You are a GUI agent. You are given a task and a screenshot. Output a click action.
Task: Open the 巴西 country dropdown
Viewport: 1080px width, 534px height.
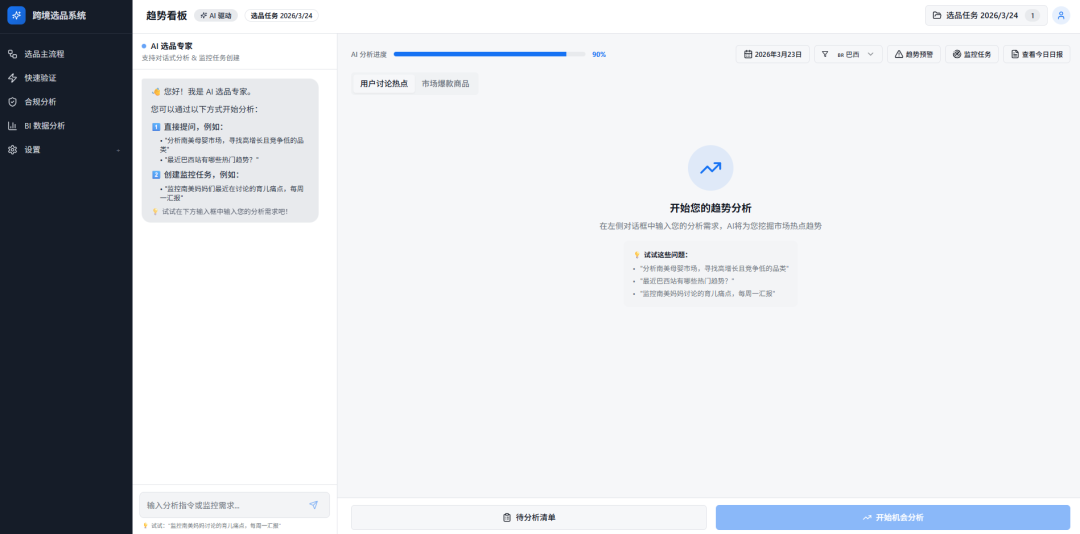point(848,54)
